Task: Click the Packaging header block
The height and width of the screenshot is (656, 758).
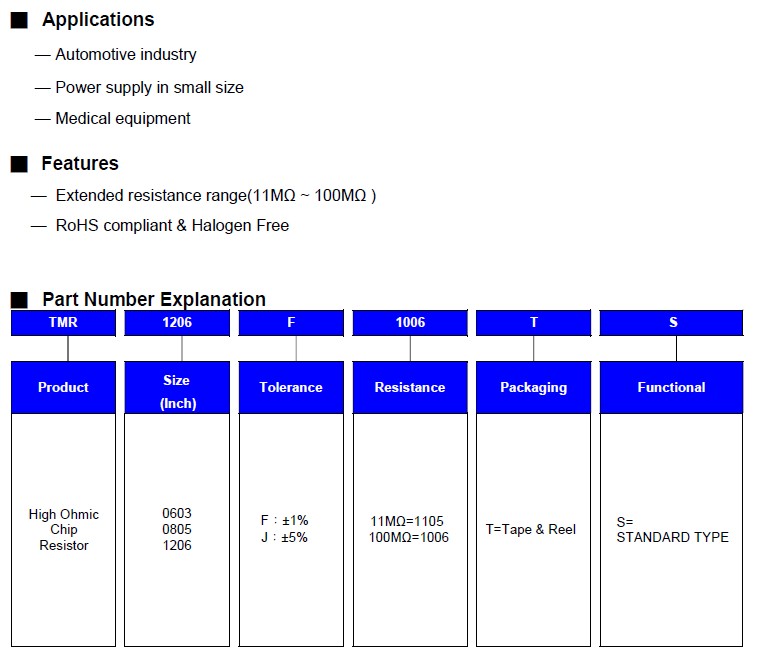Action: 533,388
